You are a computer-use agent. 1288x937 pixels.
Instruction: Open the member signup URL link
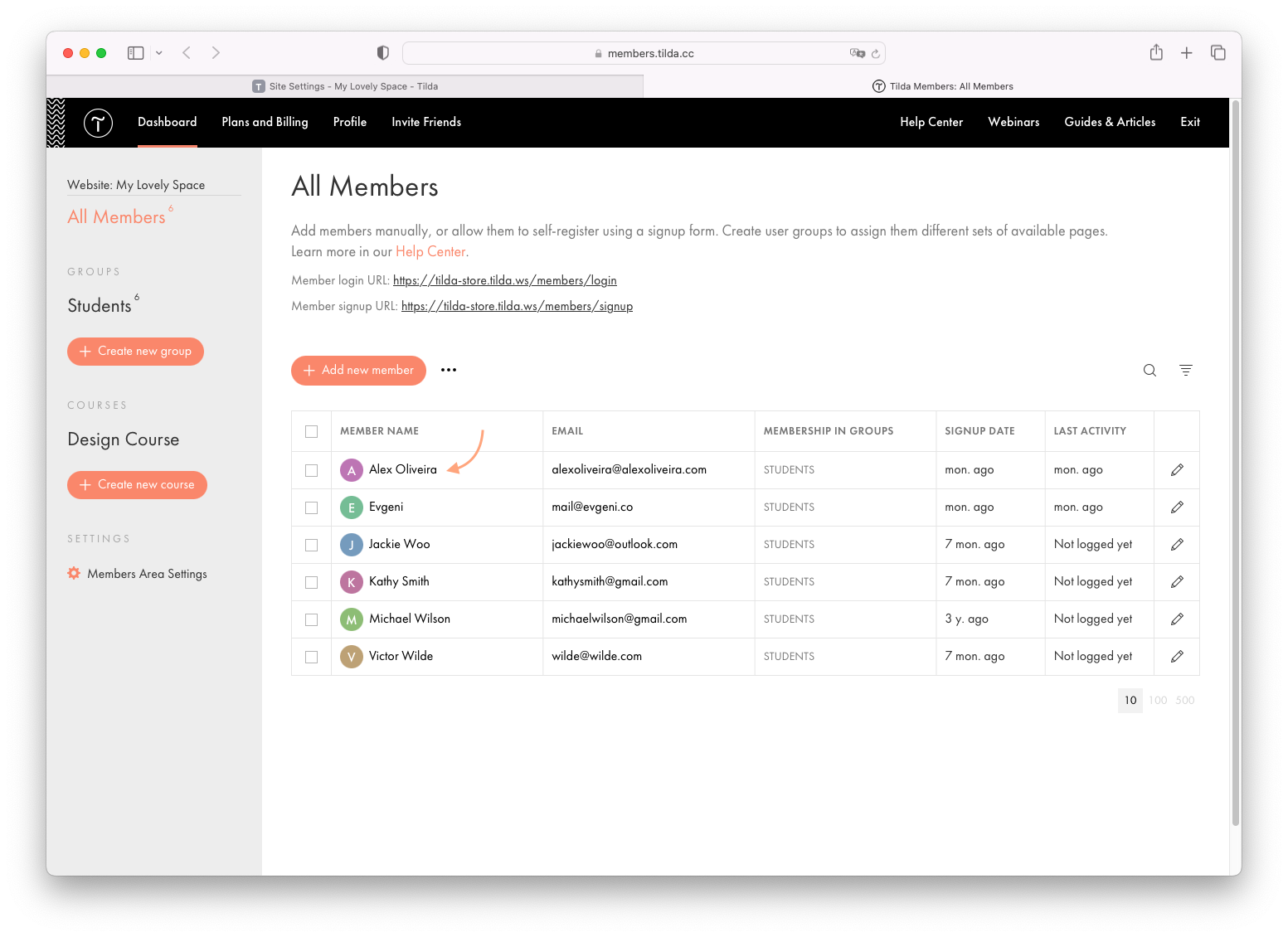pyautogui.click(x=517, y=305)
